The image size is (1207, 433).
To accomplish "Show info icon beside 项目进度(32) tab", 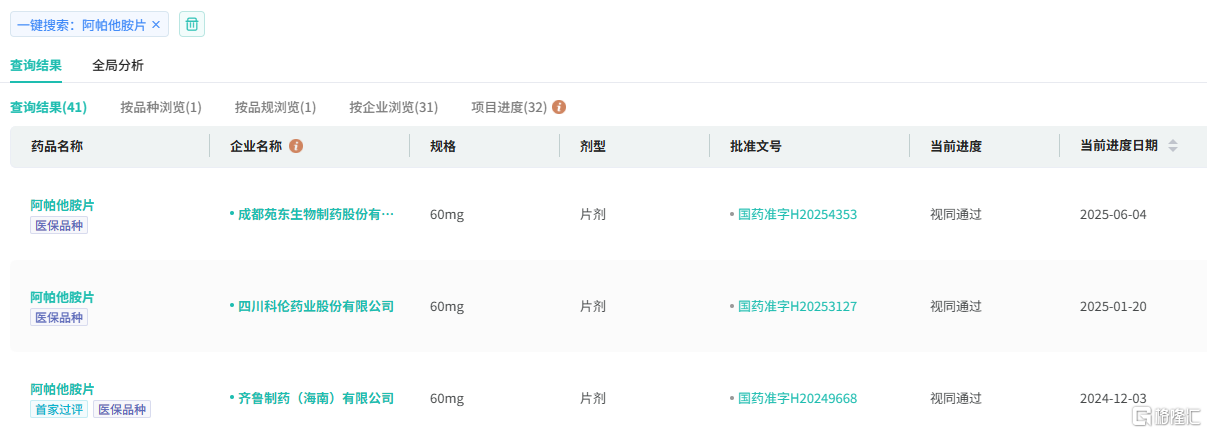I will [559, 107].
